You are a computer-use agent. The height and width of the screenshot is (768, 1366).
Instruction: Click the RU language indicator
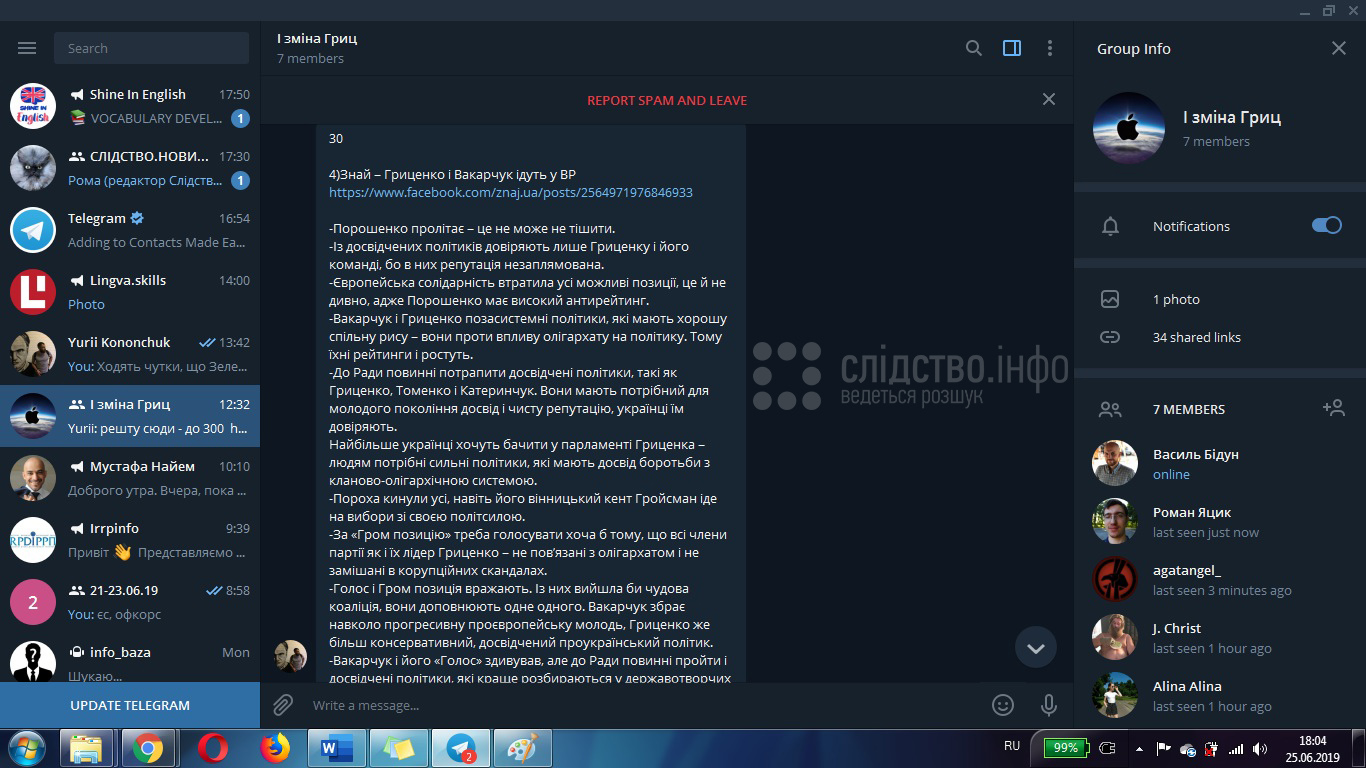tap(1011, 746)
